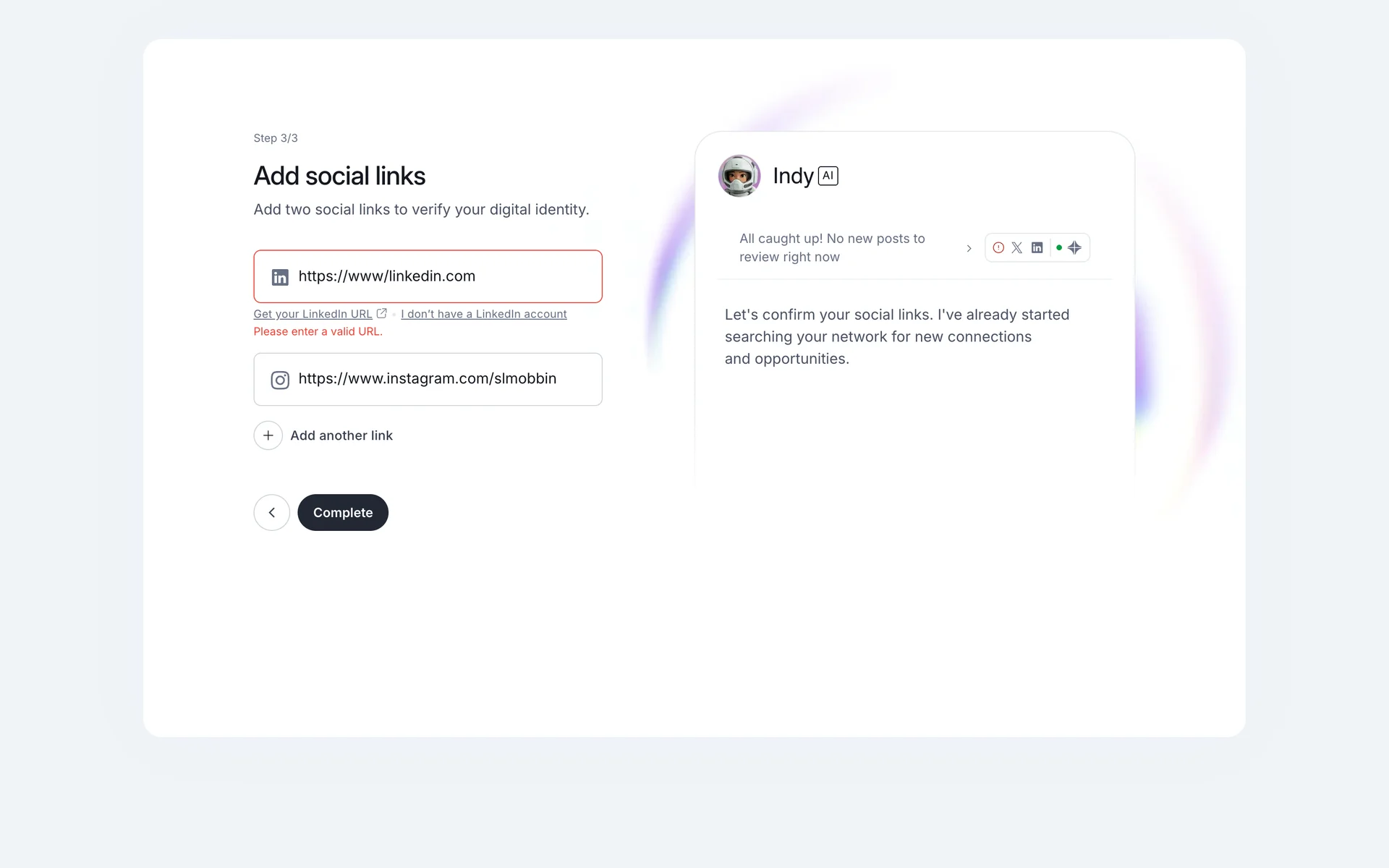Click Indy's astronaut avatar
Image resolution: width=1389 pixels, height=868 pixels.
(x=739, y=176)
